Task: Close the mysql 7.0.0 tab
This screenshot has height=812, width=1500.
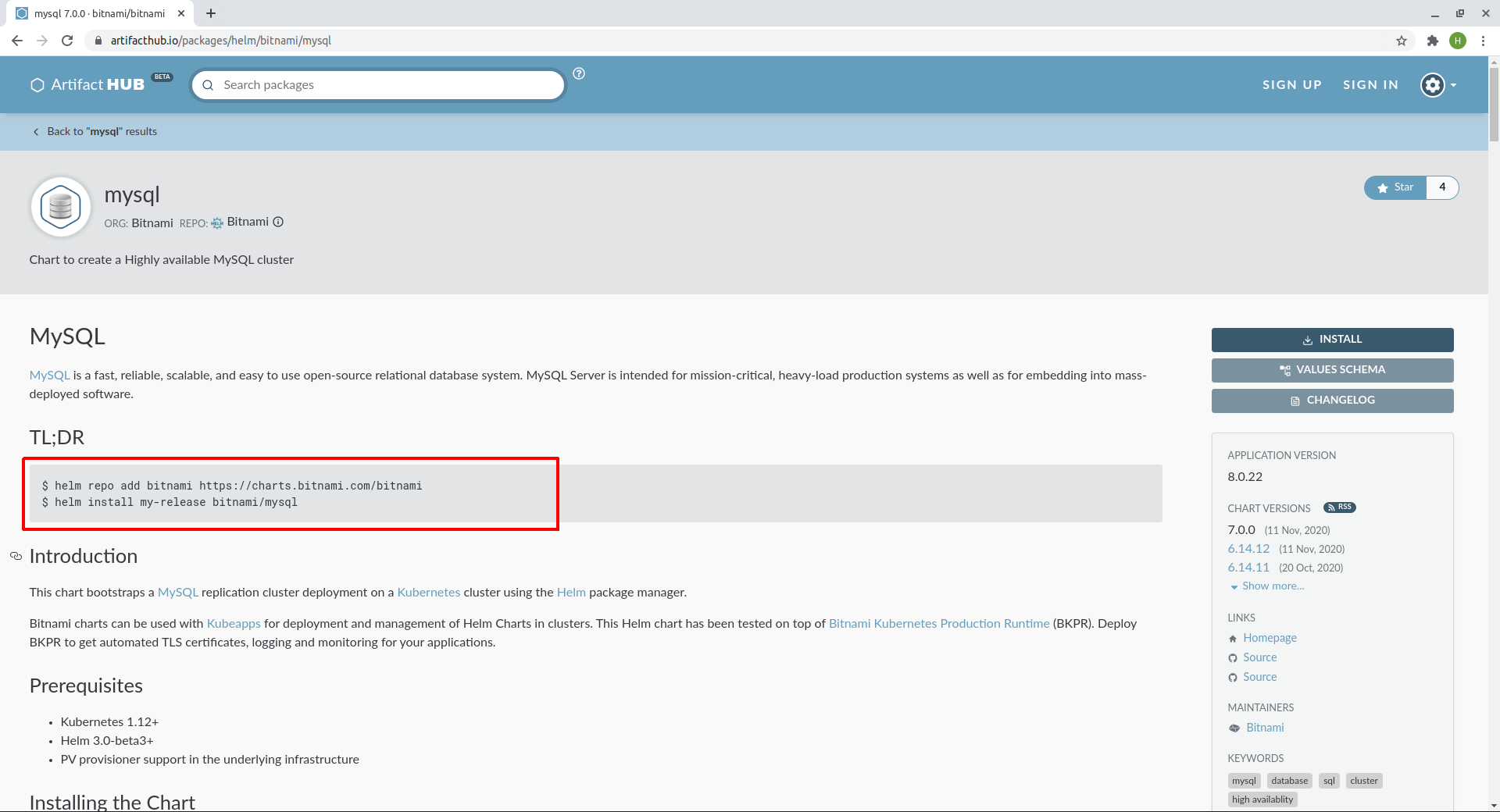Action: coord(181,13)
